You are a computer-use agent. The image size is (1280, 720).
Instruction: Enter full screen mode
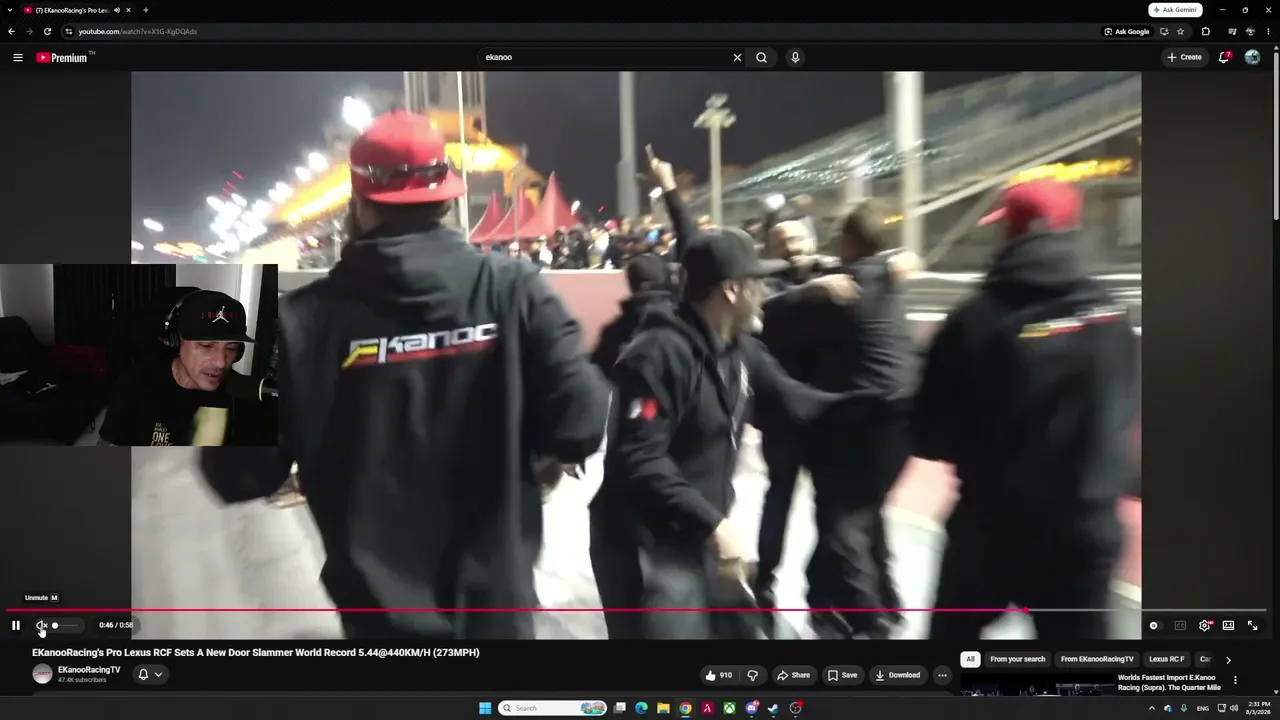coord(1252,625)
